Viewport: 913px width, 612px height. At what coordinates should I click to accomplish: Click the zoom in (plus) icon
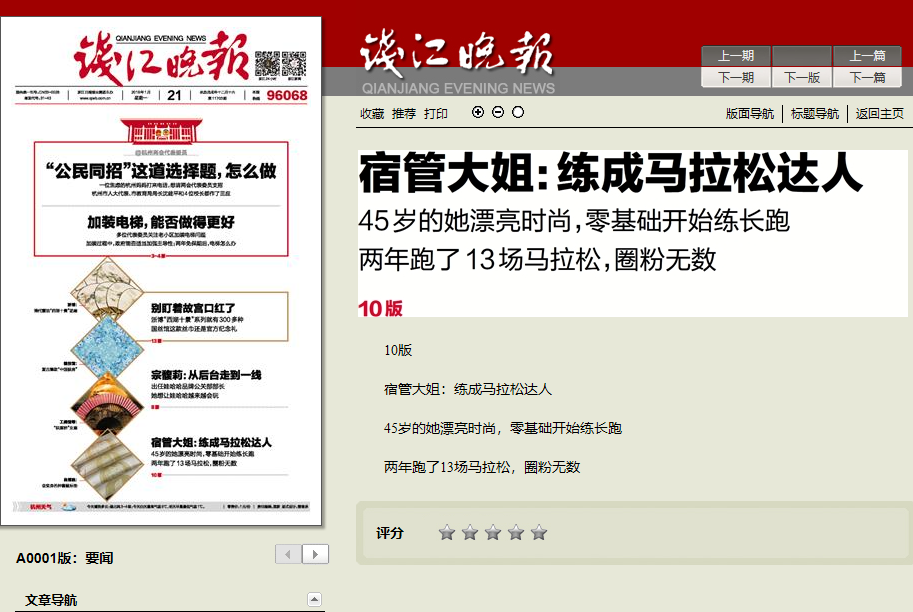[x=478, y=112]
